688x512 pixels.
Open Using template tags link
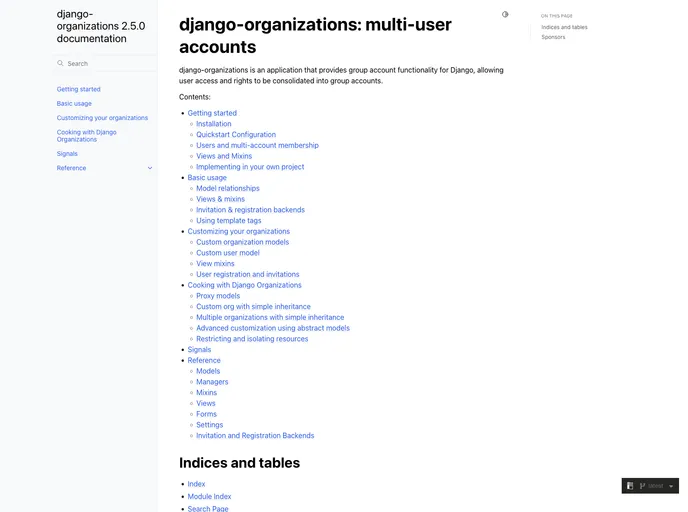229,220
